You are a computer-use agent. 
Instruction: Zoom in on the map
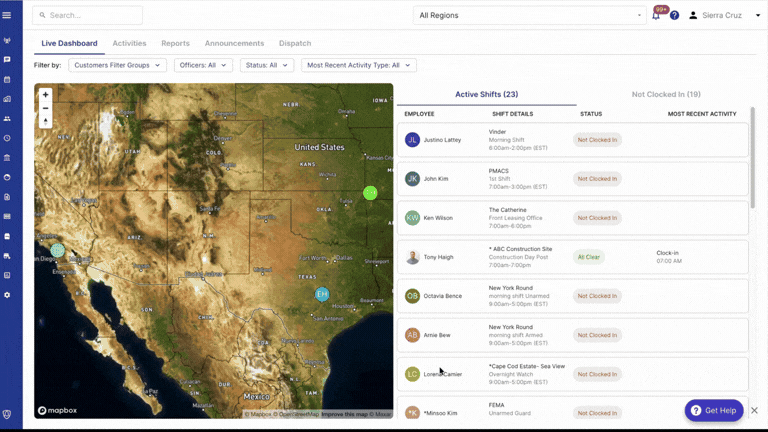tap(46, 95)
